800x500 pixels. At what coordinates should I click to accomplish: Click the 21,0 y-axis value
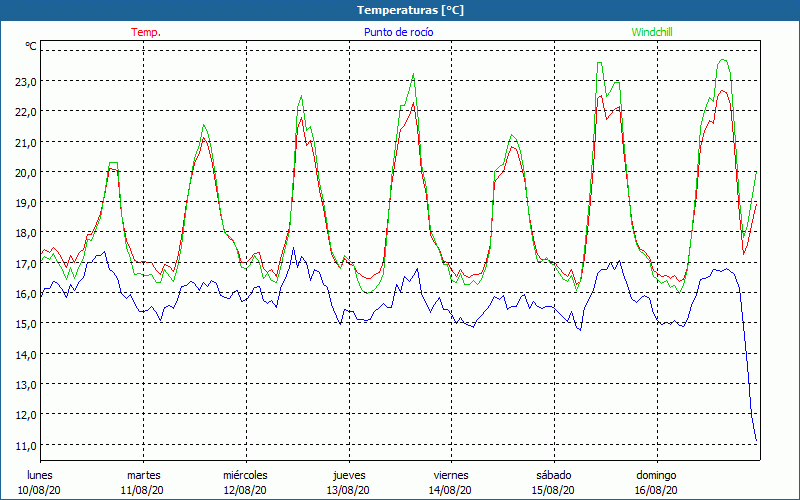(25, 142)
